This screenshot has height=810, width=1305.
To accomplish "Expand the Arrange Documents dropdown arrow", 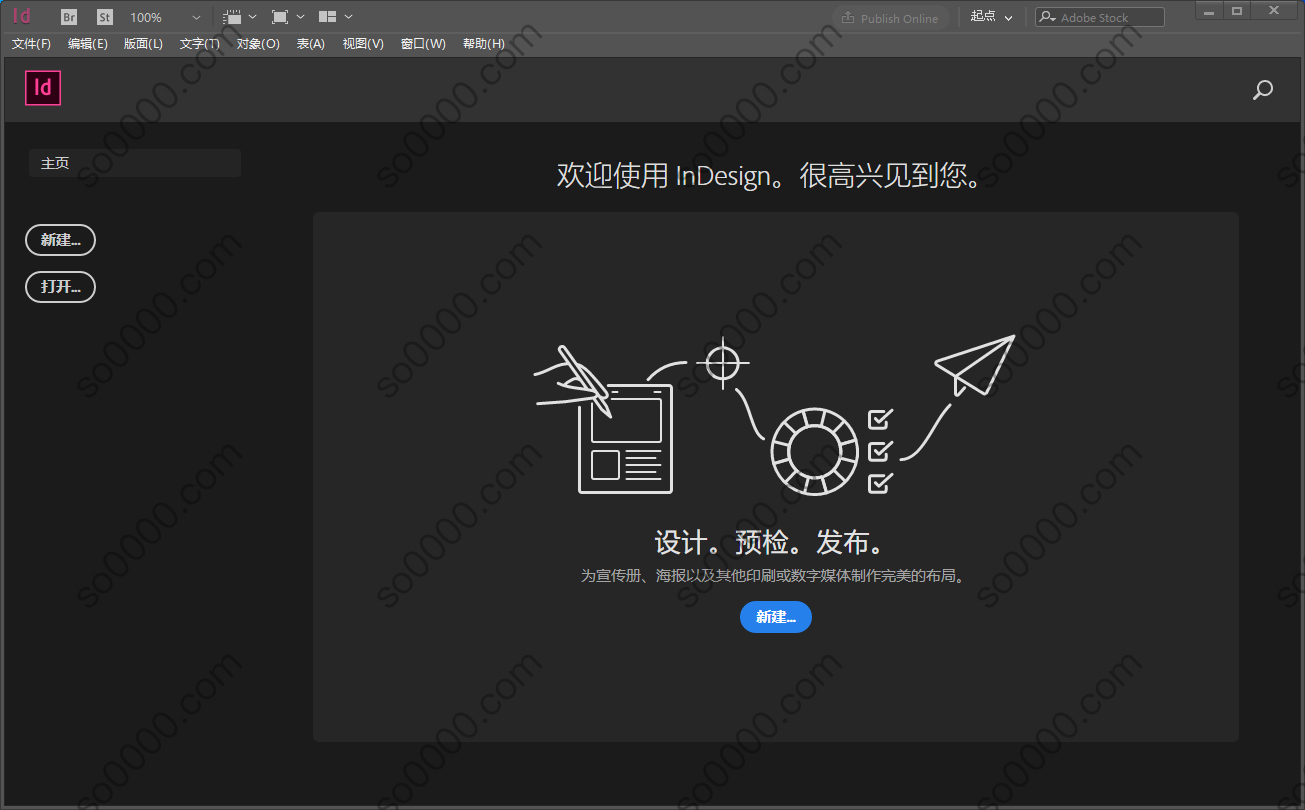I will coord(348,17).
